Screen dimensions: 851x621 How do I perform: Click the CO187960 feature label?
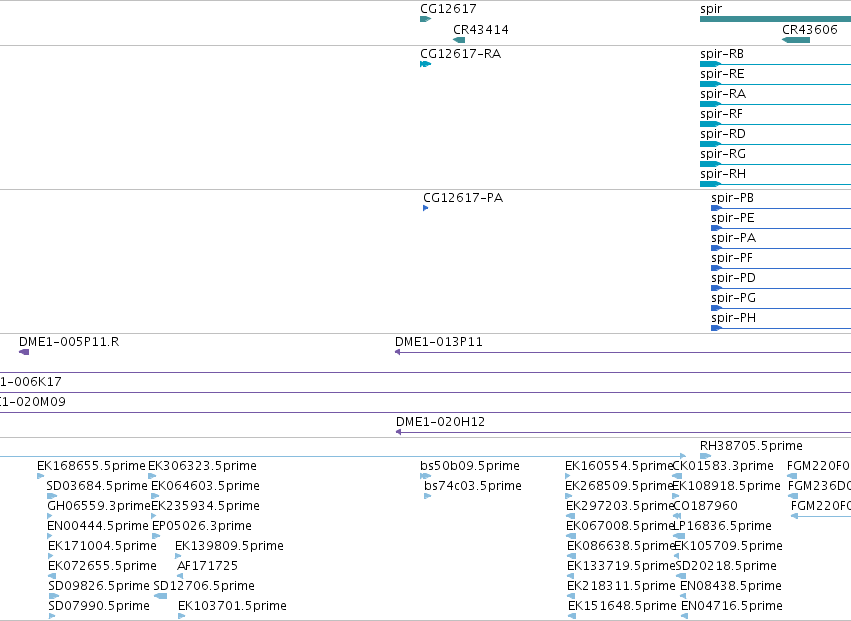tap(706, 506)
